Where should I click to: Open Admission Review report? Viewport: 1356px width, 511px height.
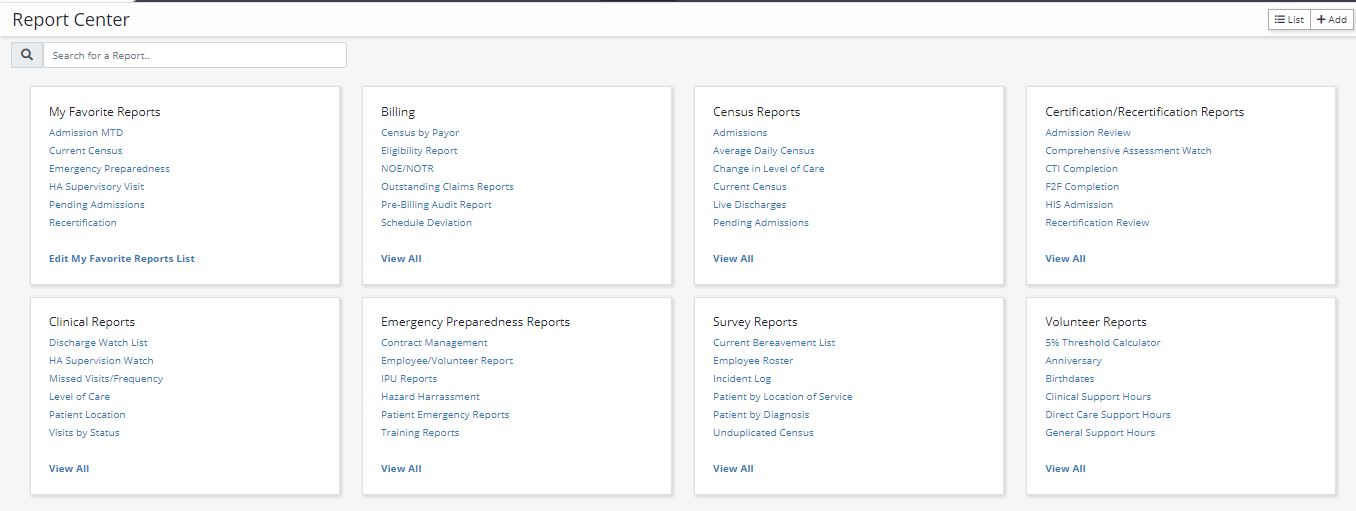click(1088, 133)
